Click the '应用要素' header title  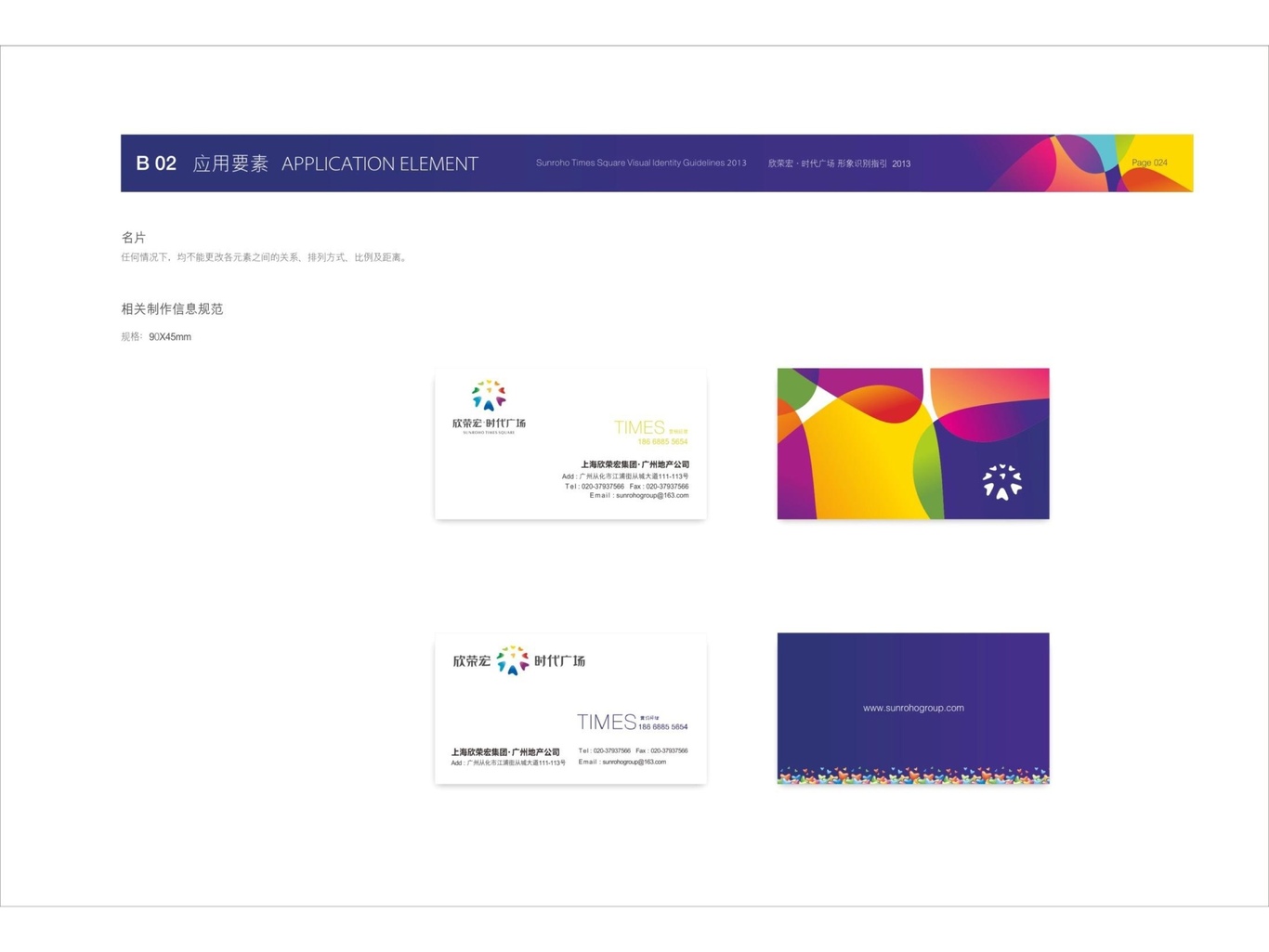click(x=230, y=163)
